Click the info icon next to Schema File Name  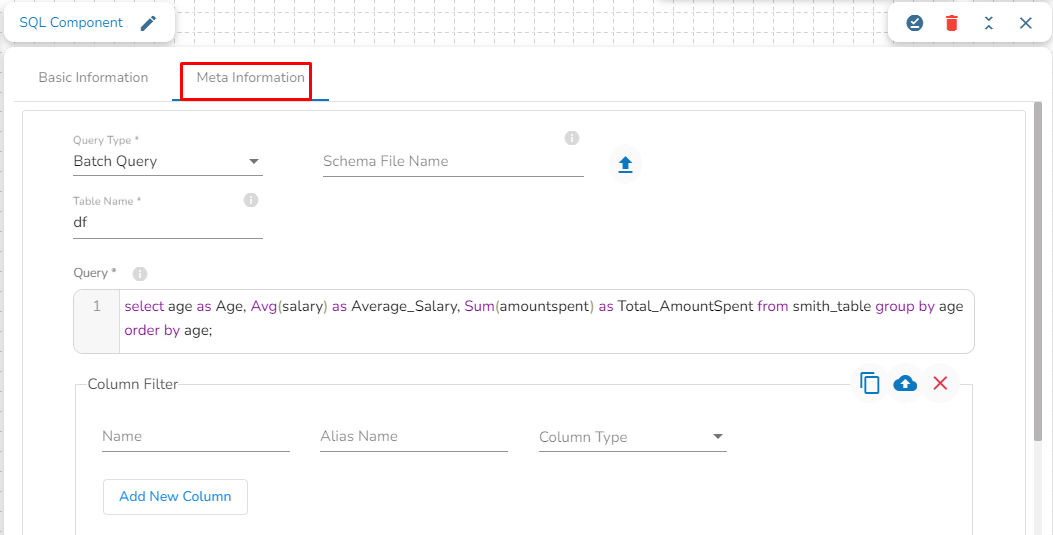tap(572, 138)
